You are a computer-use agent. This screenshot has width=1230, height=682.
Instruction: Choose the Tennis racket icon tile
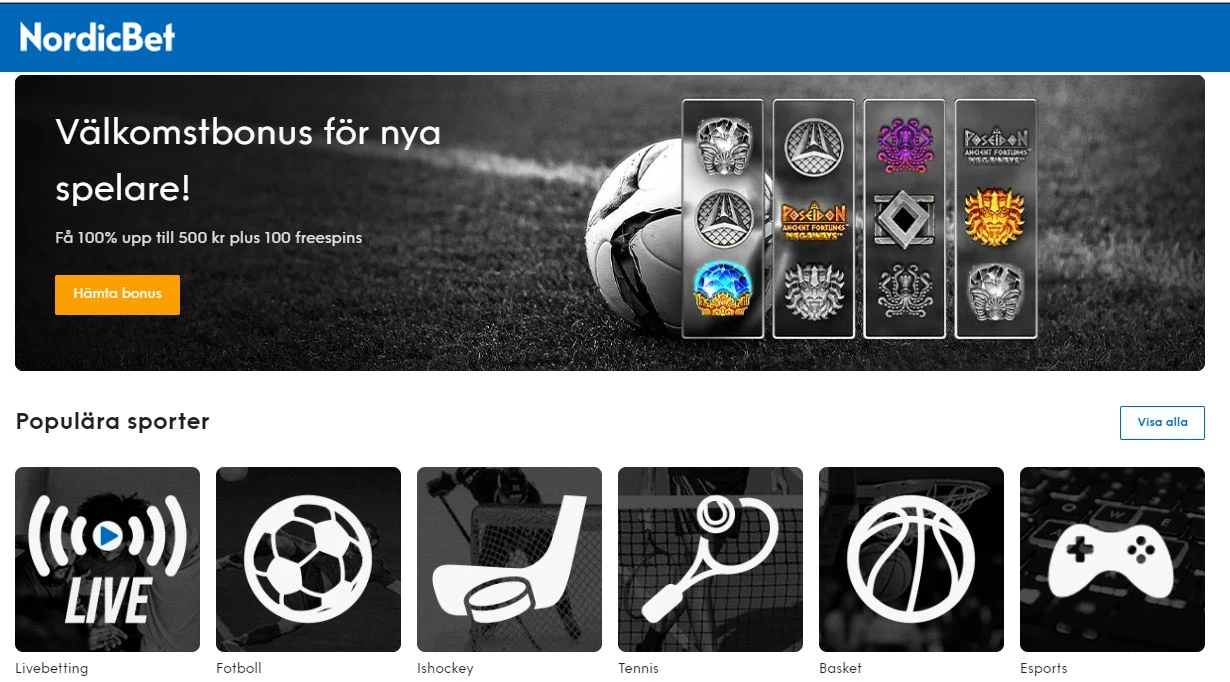tap(710, 559)
